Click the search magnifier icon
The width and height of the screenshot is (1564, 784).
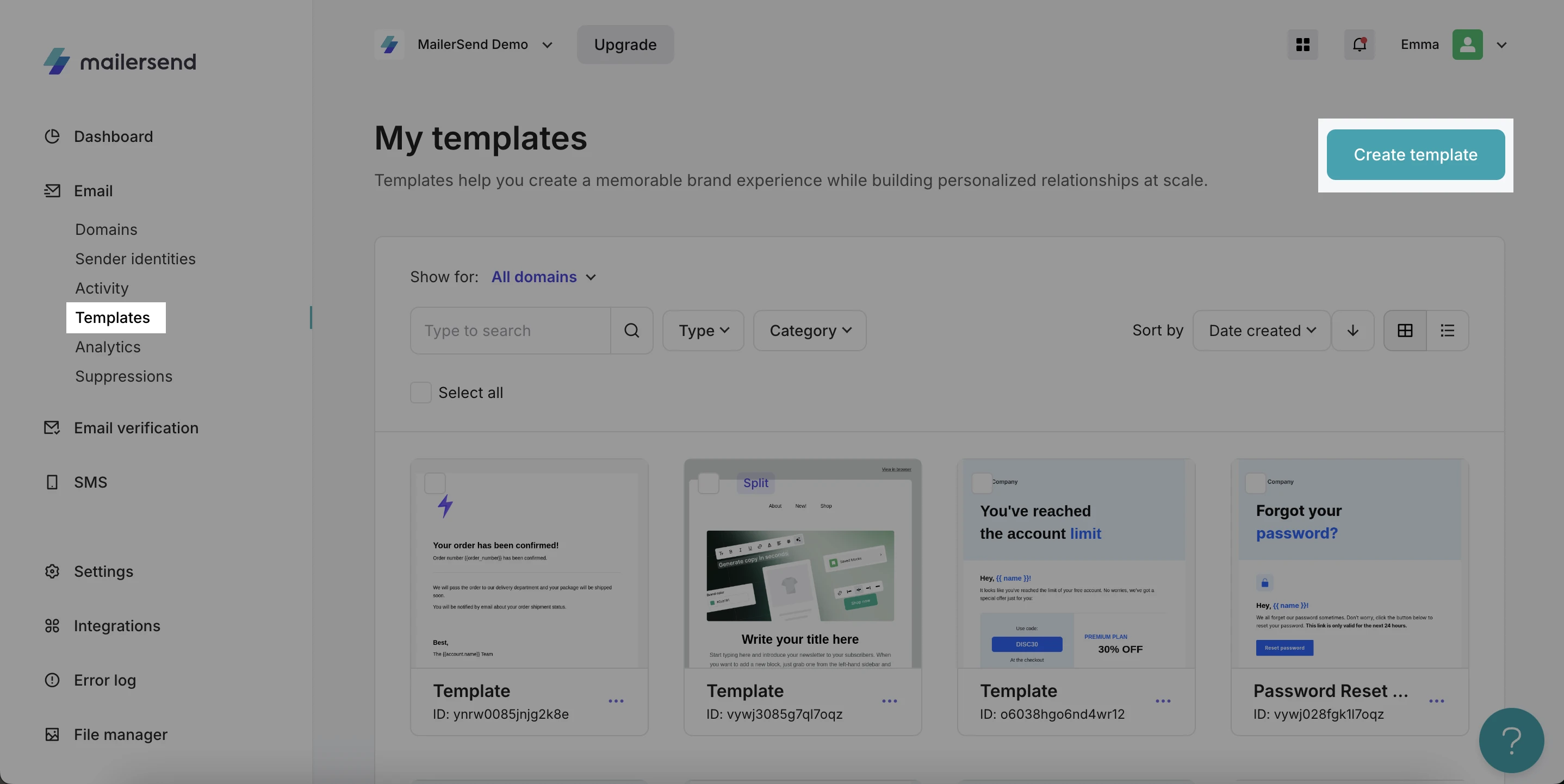tap(631, 331)
